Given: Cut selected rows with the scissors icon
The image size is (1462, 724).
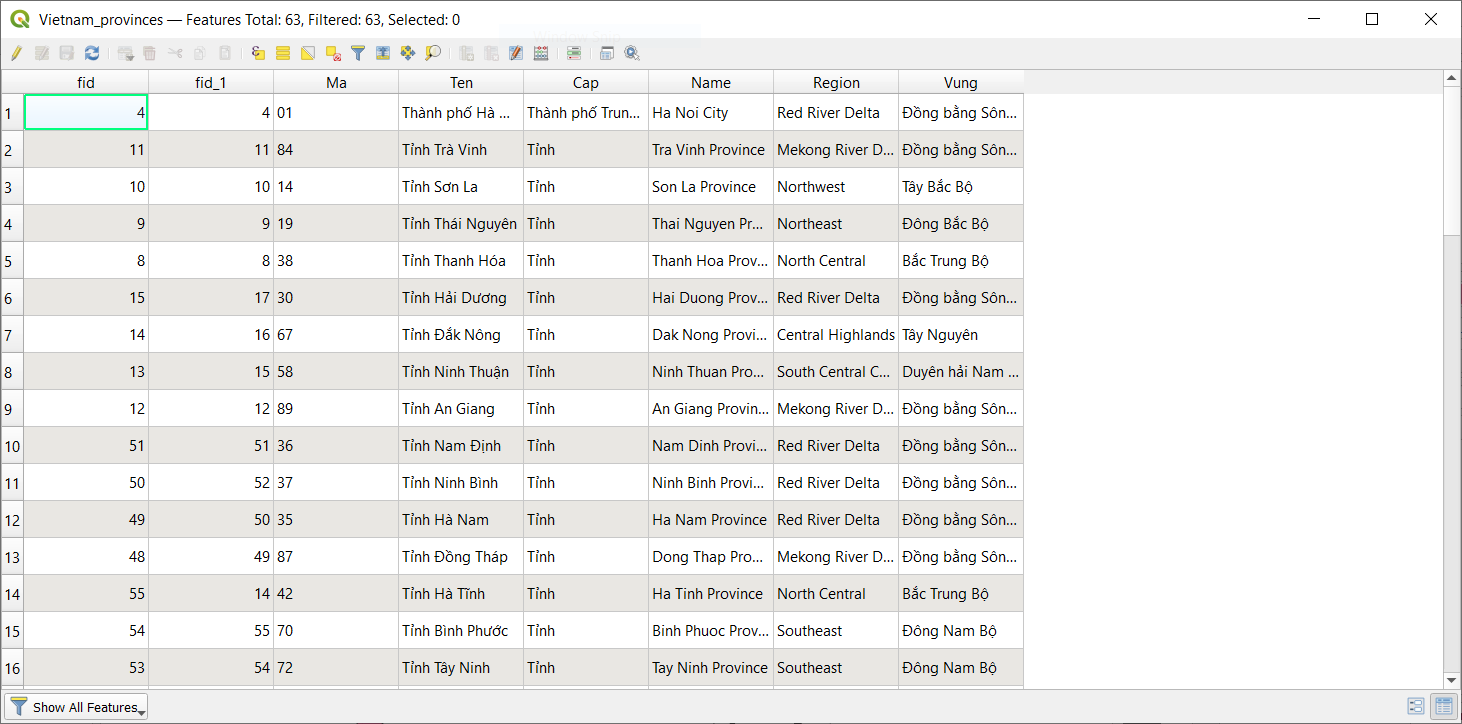Looking at the screenshot, I should point(175,53).
